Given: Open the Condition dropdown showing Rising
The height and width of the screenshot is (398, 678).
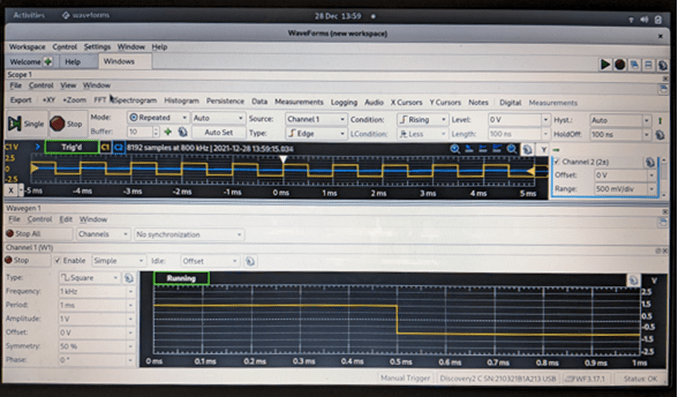Looking at the screenshot, I should tap(422, 119).
